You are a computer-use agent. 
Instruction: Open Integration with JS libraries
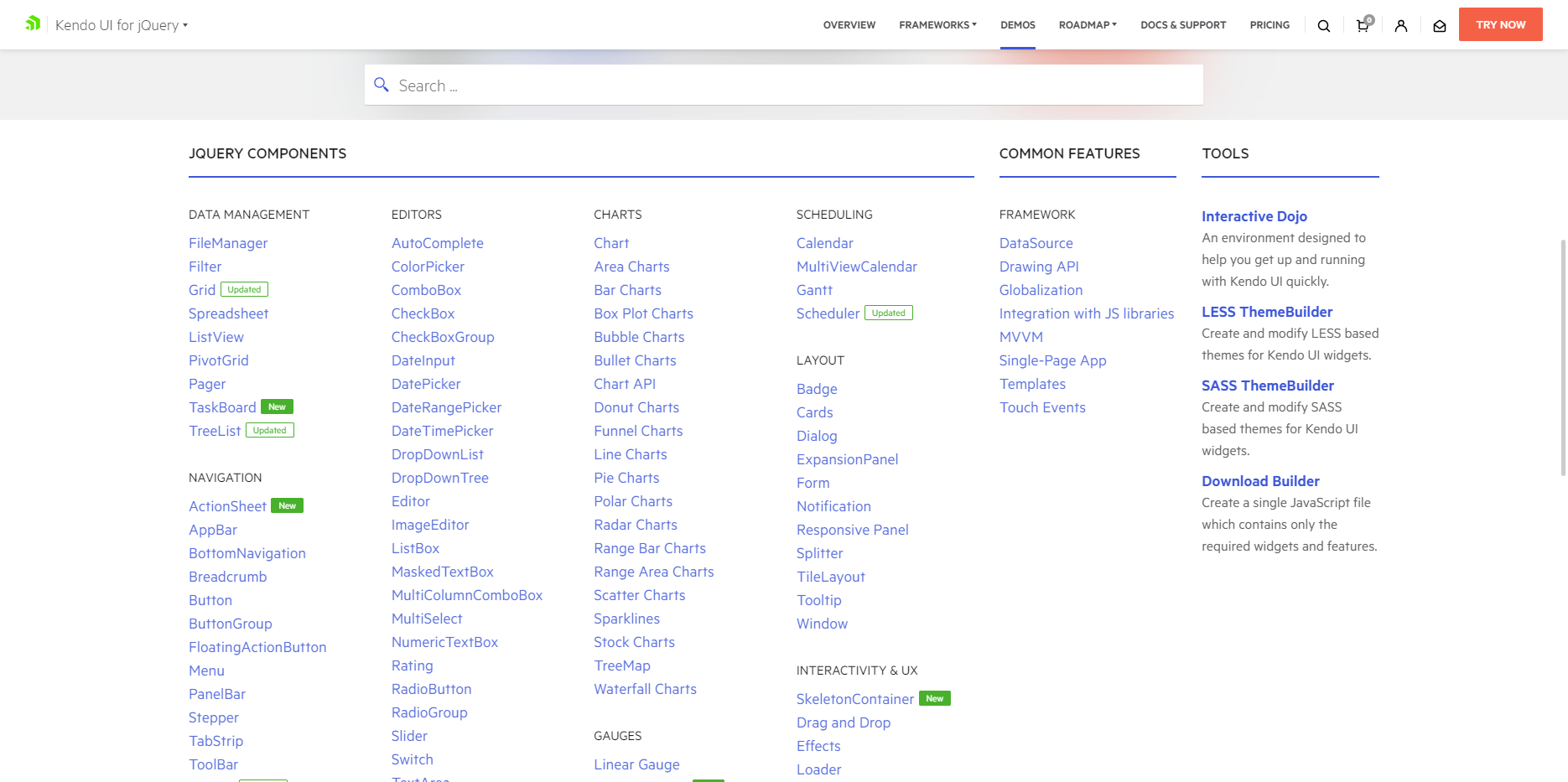click(1087, 313)
